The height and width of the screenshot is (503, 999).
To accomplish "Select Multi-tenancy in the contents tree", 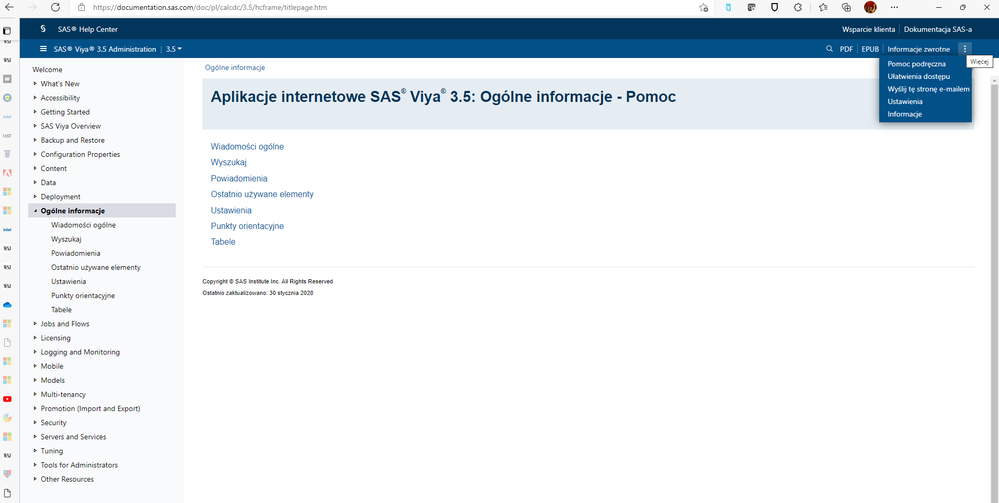I will [x=63, y=395].
